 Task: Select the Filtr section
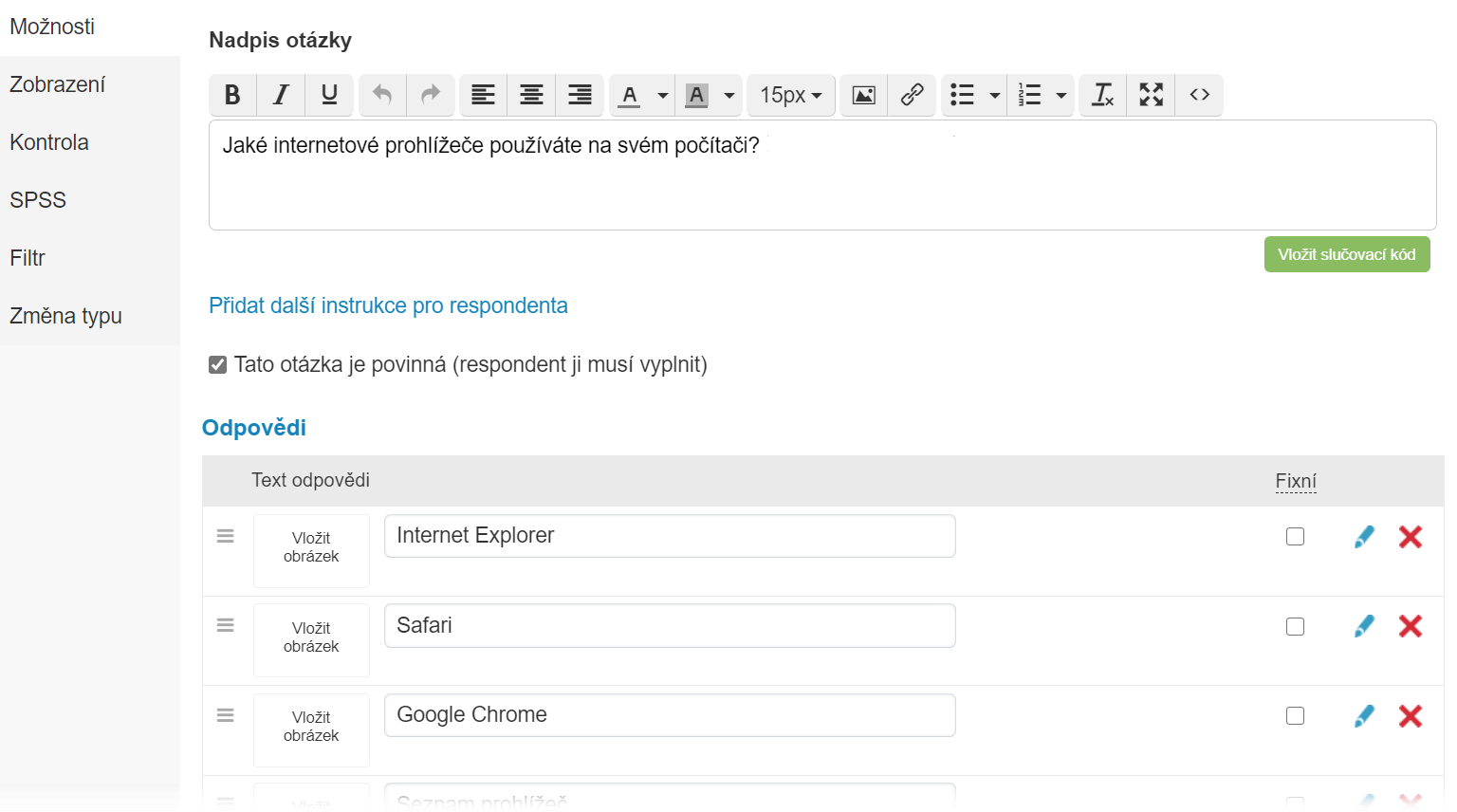tap(90, 258)
